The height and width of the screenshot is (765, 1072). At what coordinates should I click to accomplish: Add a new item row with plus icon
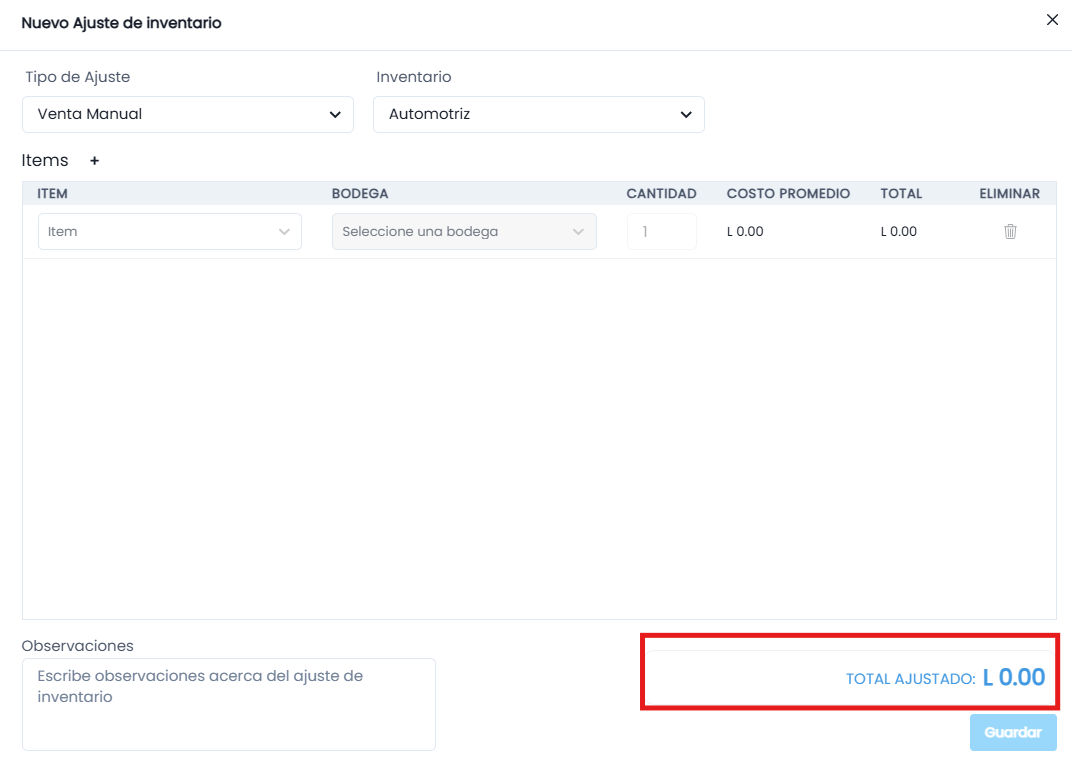tap(94, 161)
